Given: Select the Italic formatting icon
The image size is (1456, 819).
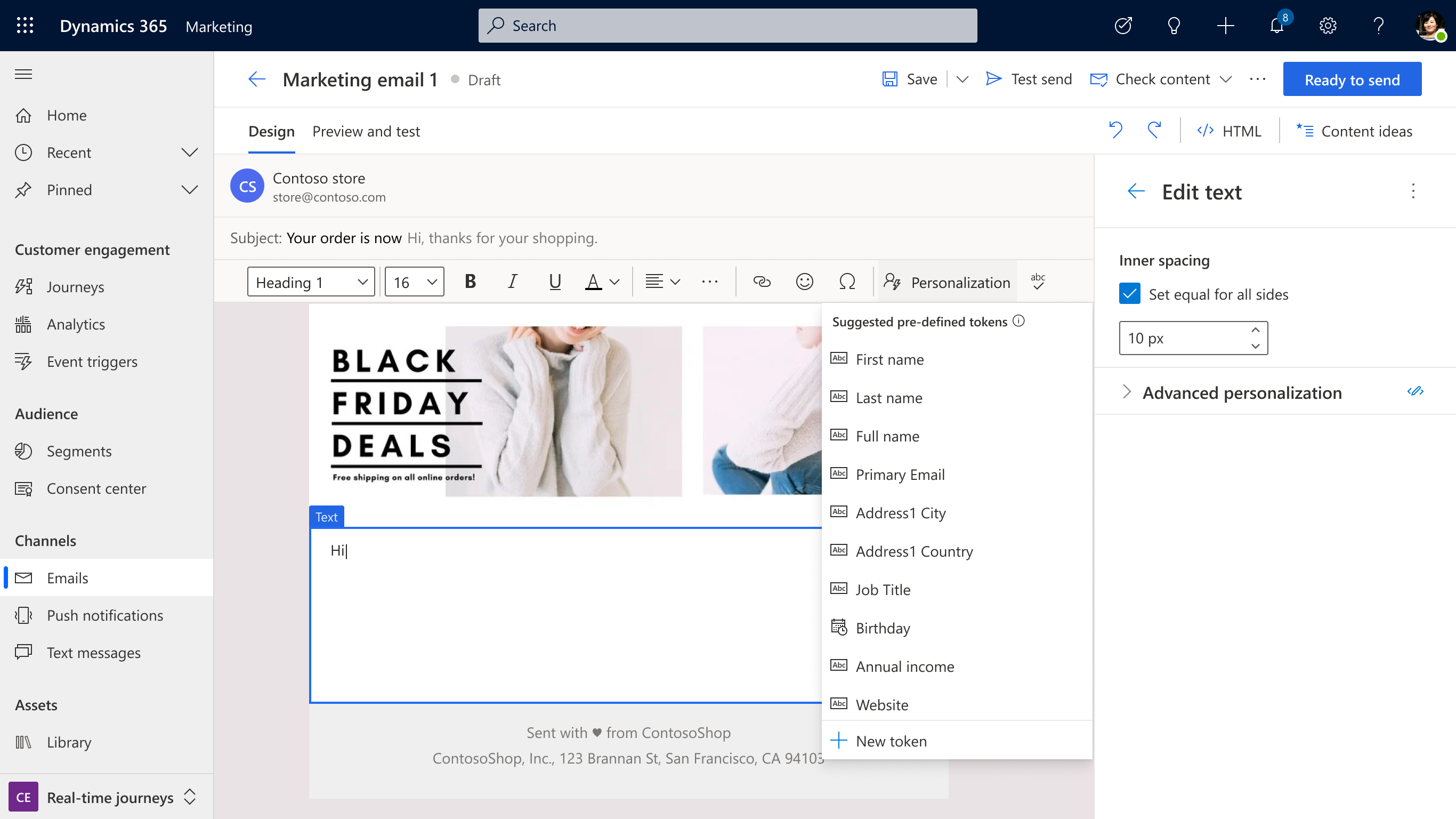Looking at the screenshot, I should (511, 281).
